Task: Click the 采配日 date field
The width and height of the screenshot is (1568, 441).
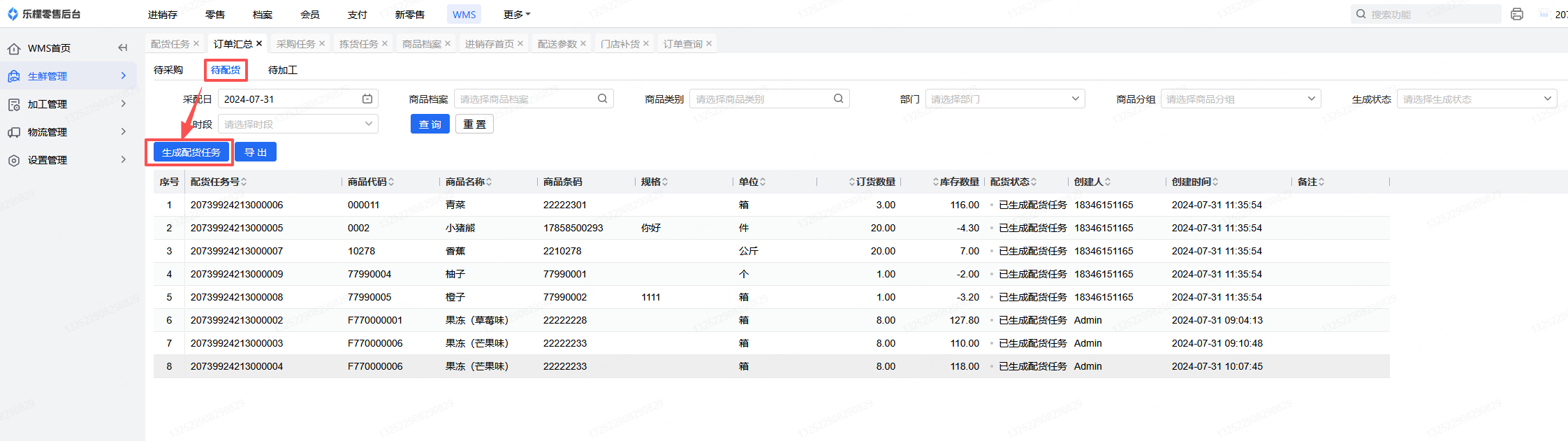Action: (x=298, y=99)
